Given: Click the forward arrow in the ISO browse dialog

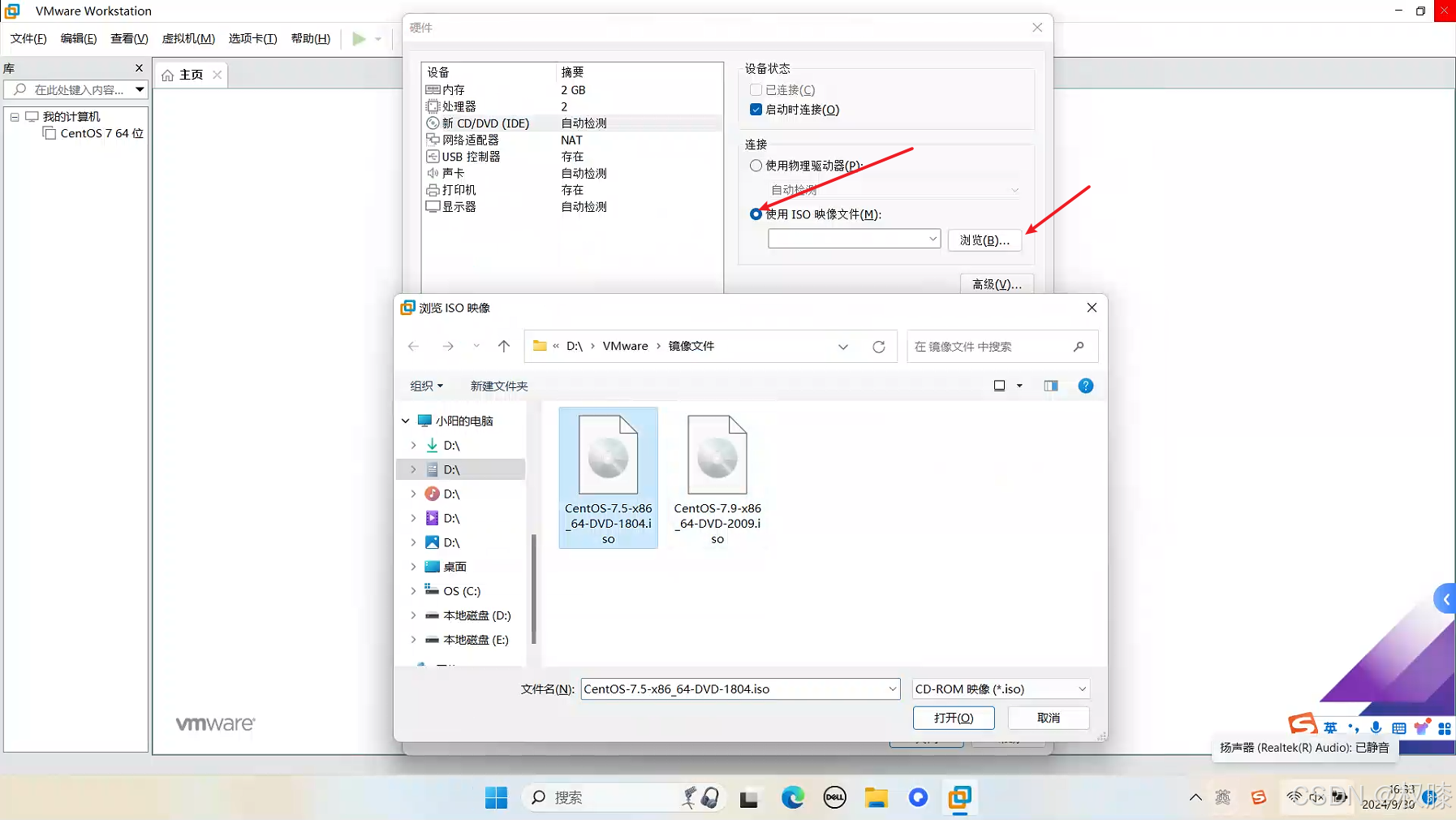Looking at the screenshot, I should click(x=448, y=346).
